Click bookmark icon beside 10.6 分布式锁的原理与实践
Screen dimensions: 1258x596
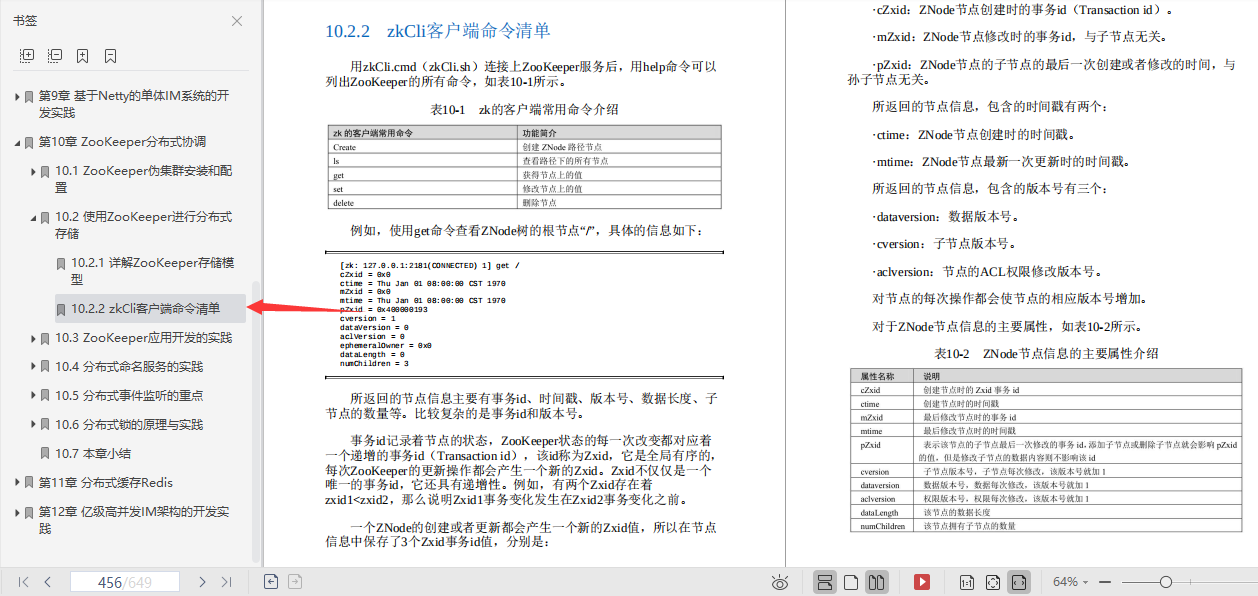45,426
